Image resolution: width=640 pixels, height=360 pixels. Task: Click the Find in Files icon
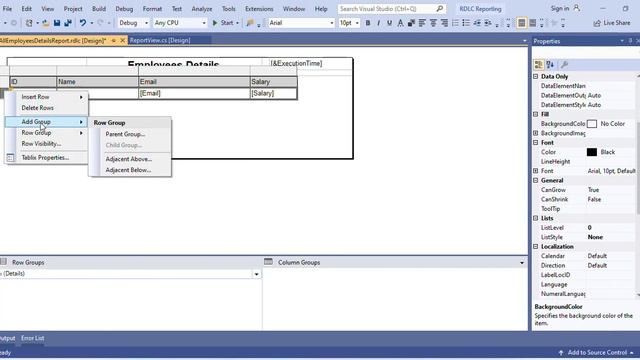[x=250, y=23]
